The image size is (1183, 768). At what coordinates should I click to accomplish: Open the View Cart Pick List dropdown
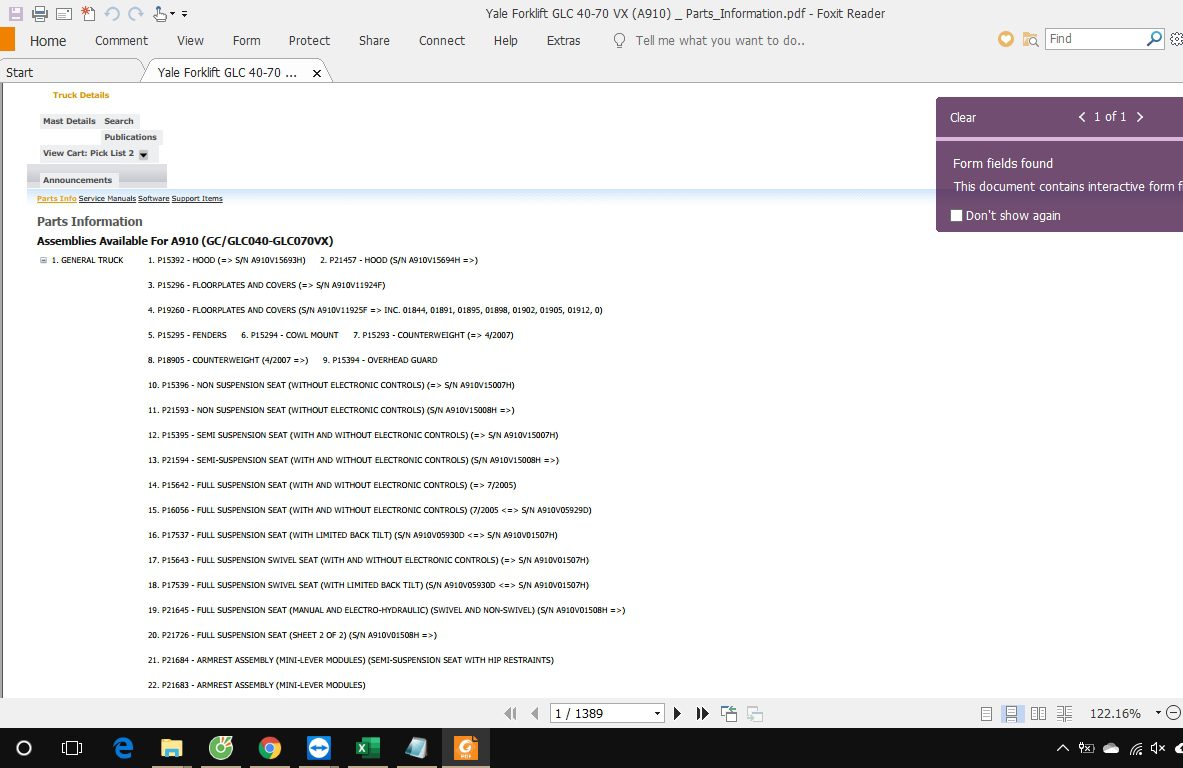point(143,154)
